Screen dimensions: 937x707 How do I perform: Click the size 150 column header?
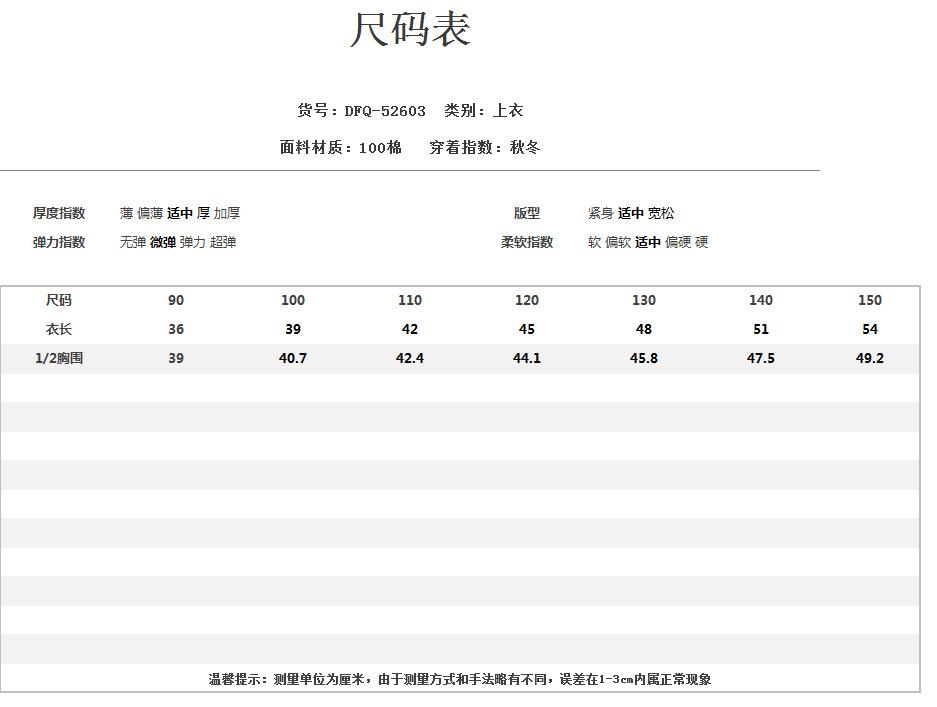870,300
